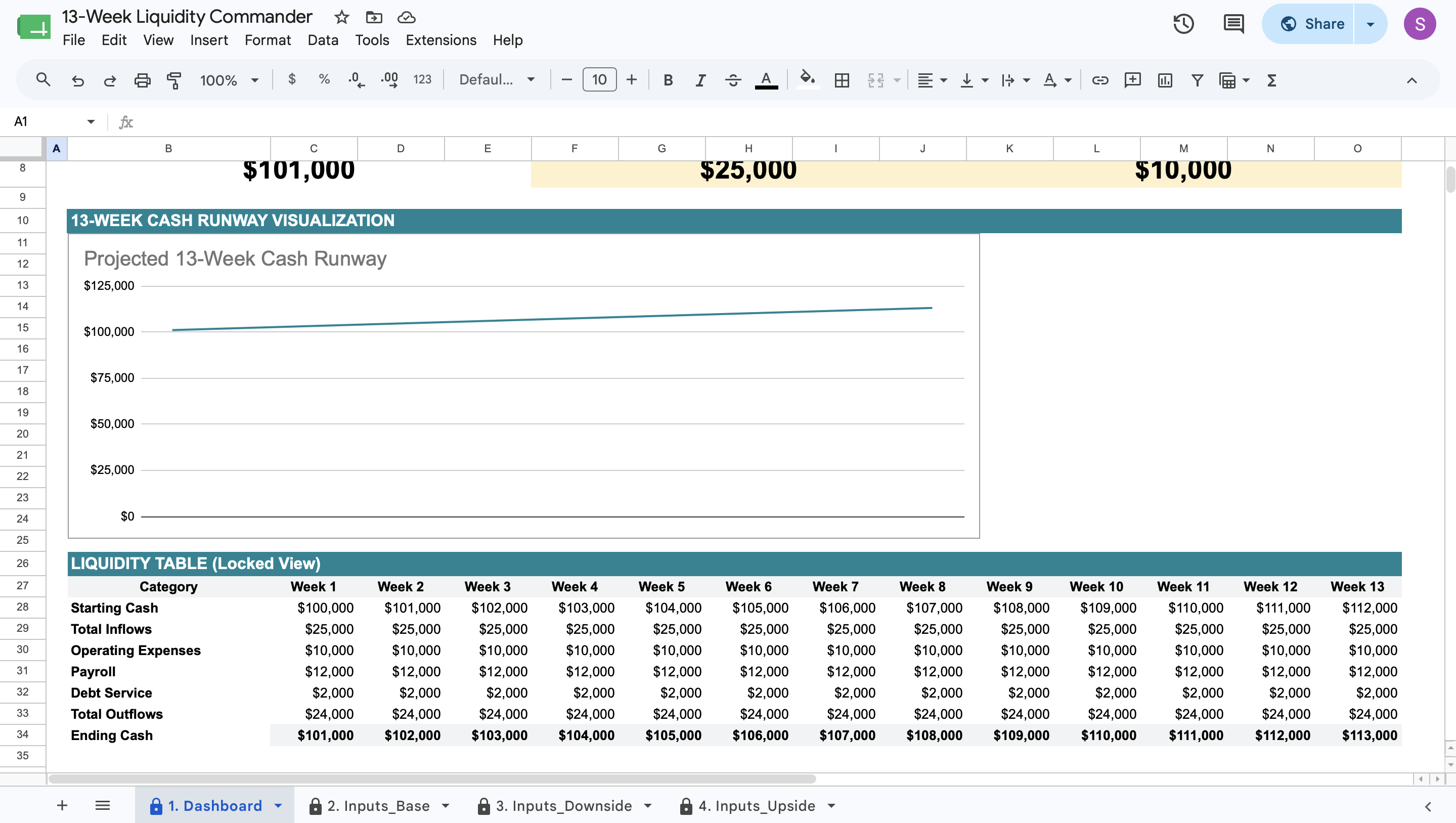Open the Dashboard sheet tab arrow menu
The image size is (1456, 823).
pos(279,805)
